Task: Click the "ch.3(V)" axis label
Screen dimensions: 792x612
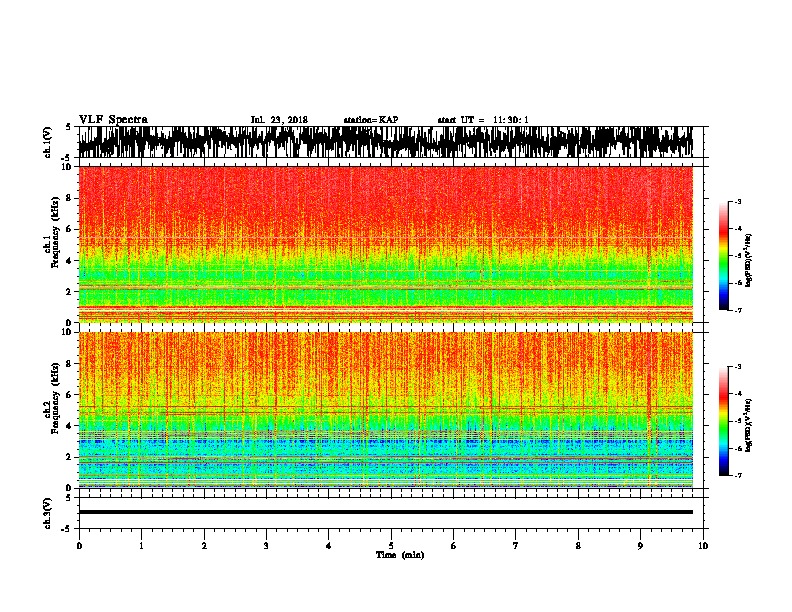Action: [x=48, y=513]
